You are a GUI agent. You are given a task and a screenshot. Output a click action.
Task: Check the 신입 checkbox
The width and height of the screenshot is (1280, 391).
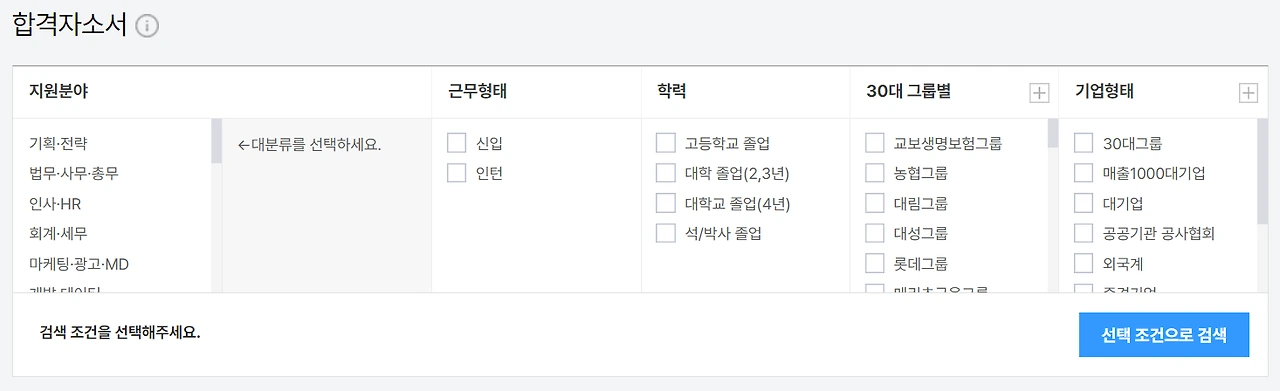pyautogui.click(x=457, y=143)
